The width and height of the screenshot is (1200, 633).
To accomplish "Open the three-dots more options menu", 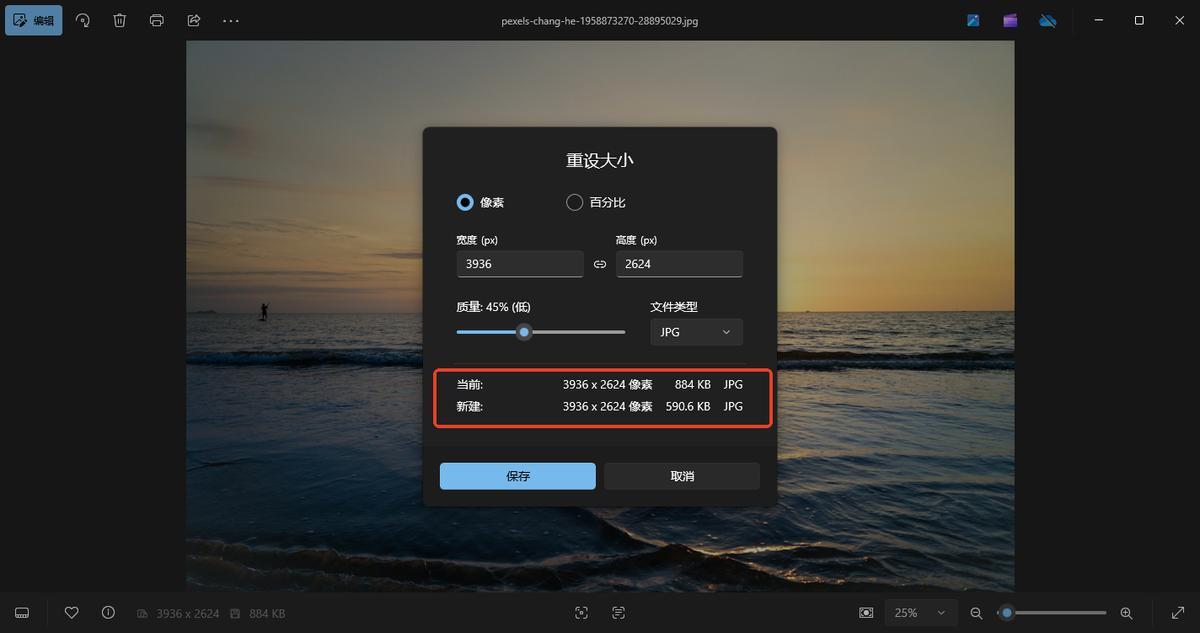I will click(x=231, y=20).
